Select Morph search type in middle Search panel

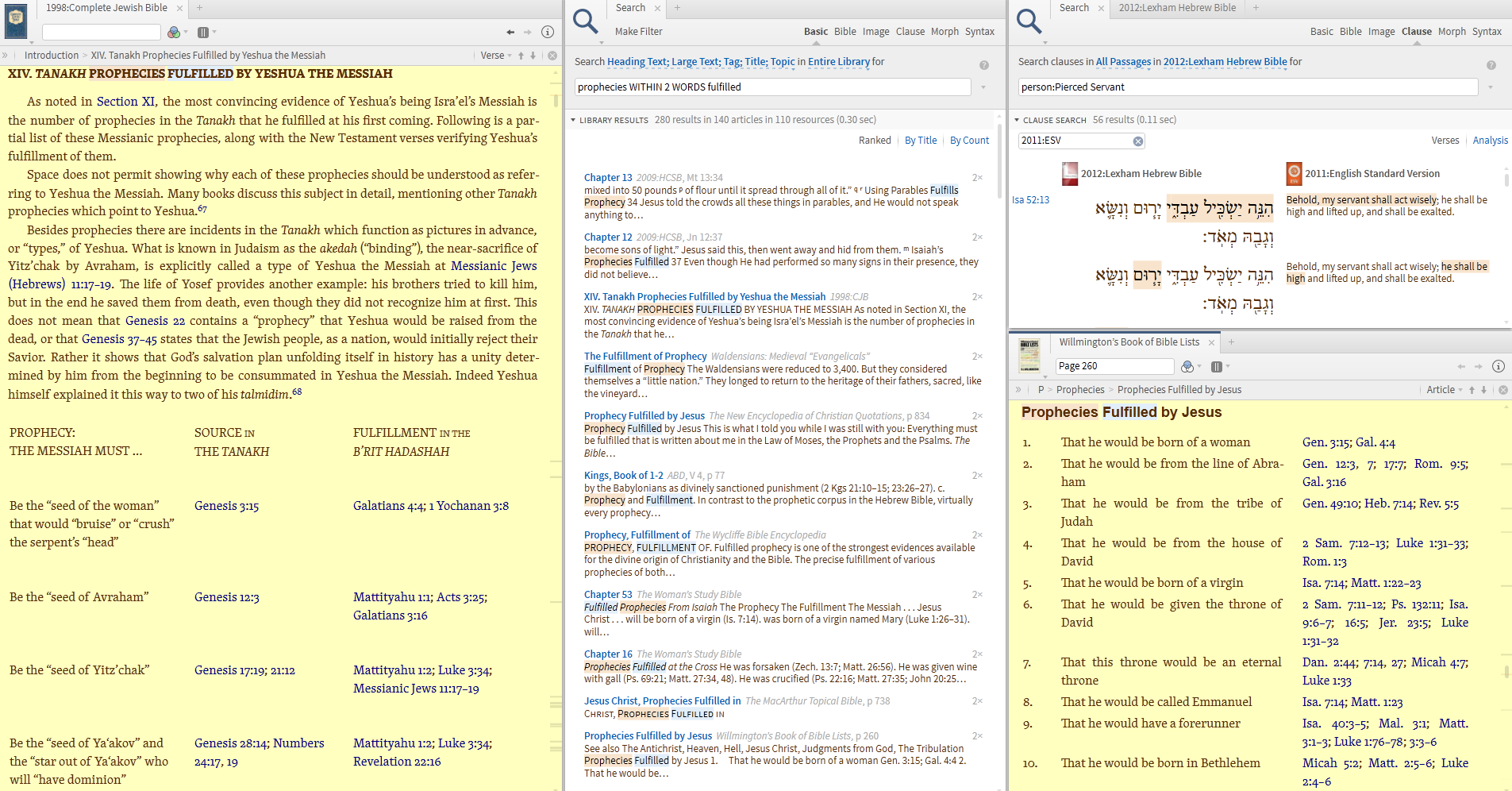(945, 32)
